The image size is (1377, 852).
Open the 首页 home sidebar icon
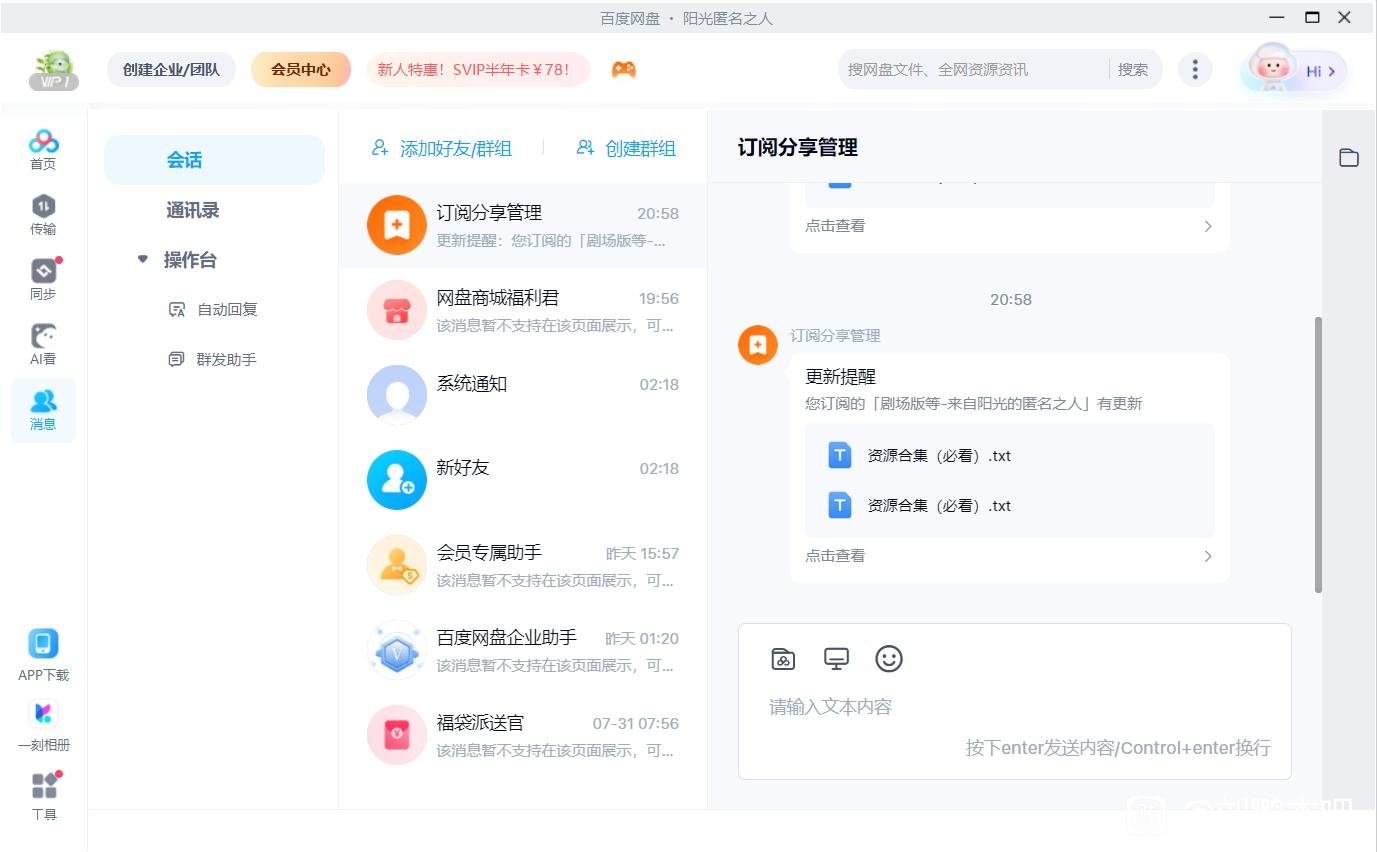pos(43,150)
